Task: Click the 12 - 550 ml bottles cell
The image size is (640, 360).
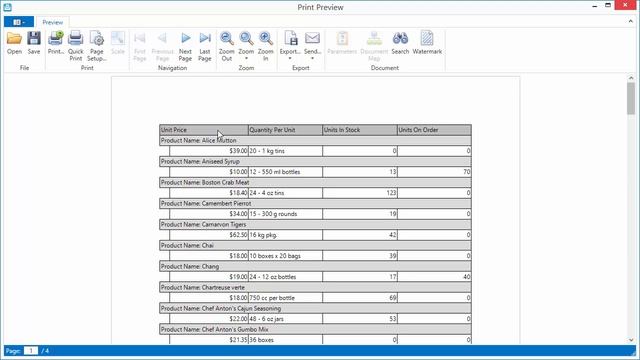Action: point(285,172)
